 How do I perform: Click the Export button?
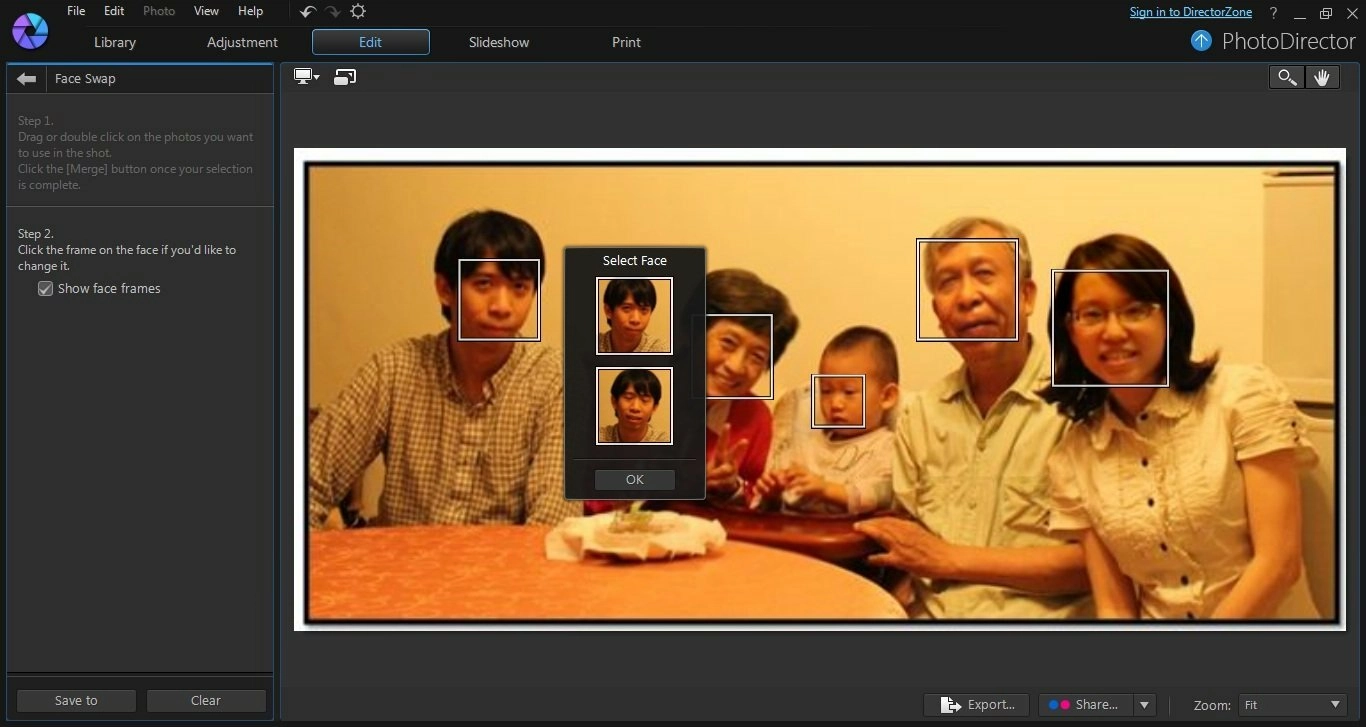(978, 705)
